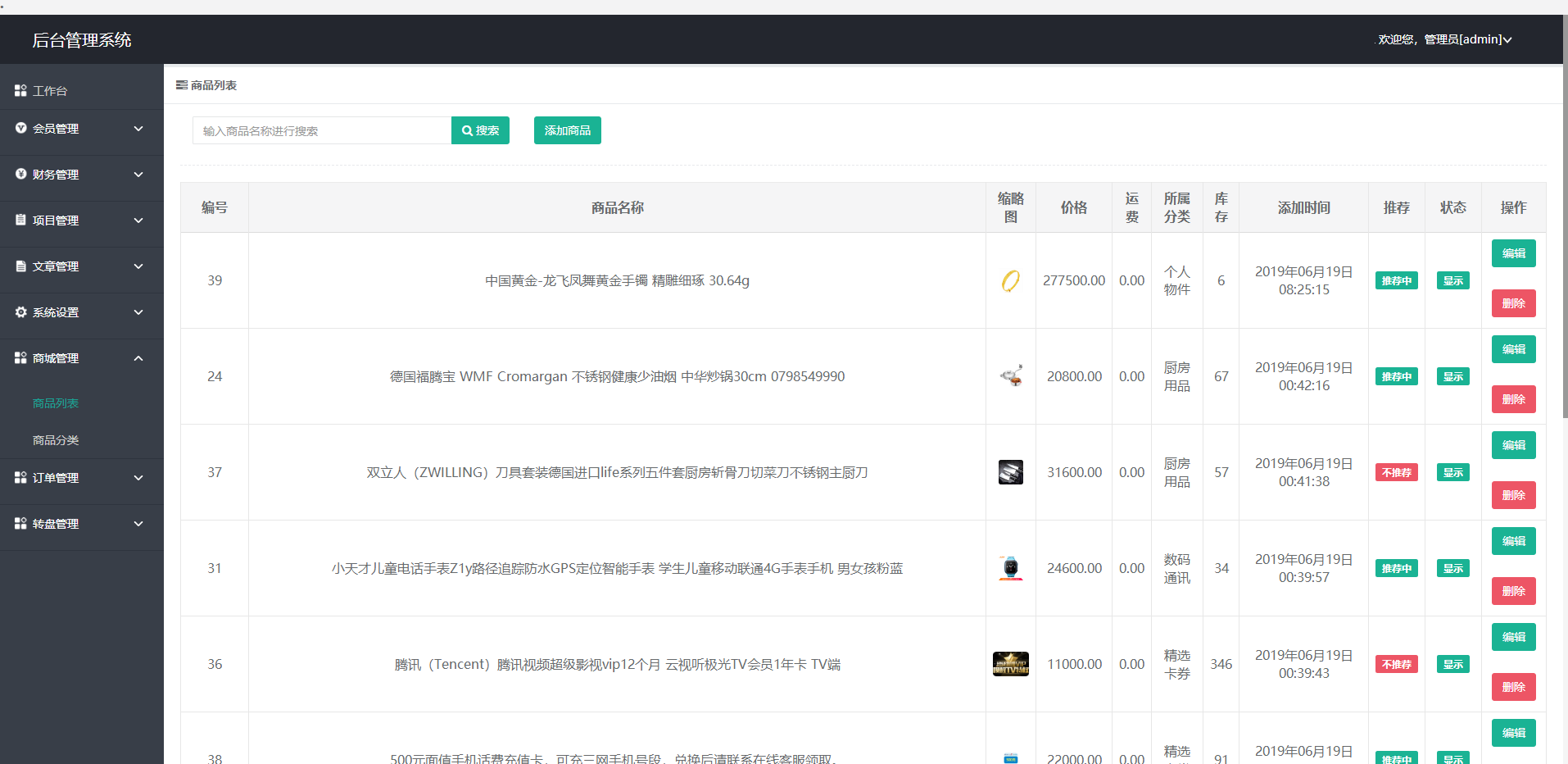Focus the 输入商品名称进行搜索 input field

coord(322,130)
